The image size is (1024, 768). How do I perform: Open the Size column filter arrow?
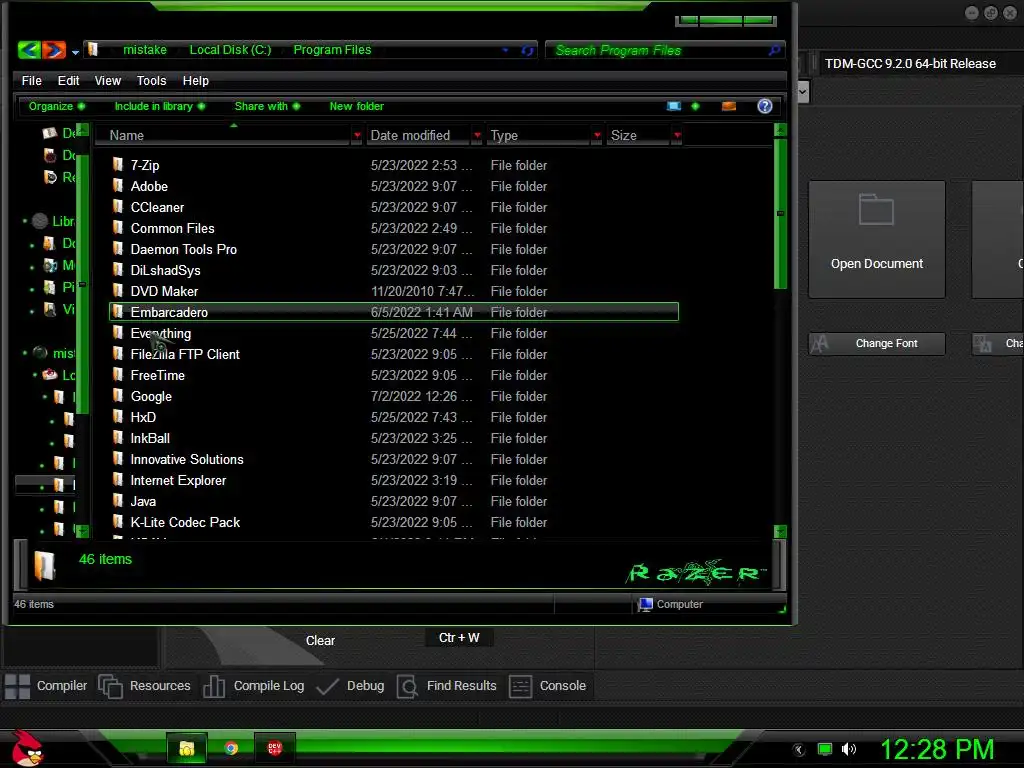(x=677, y=135)
